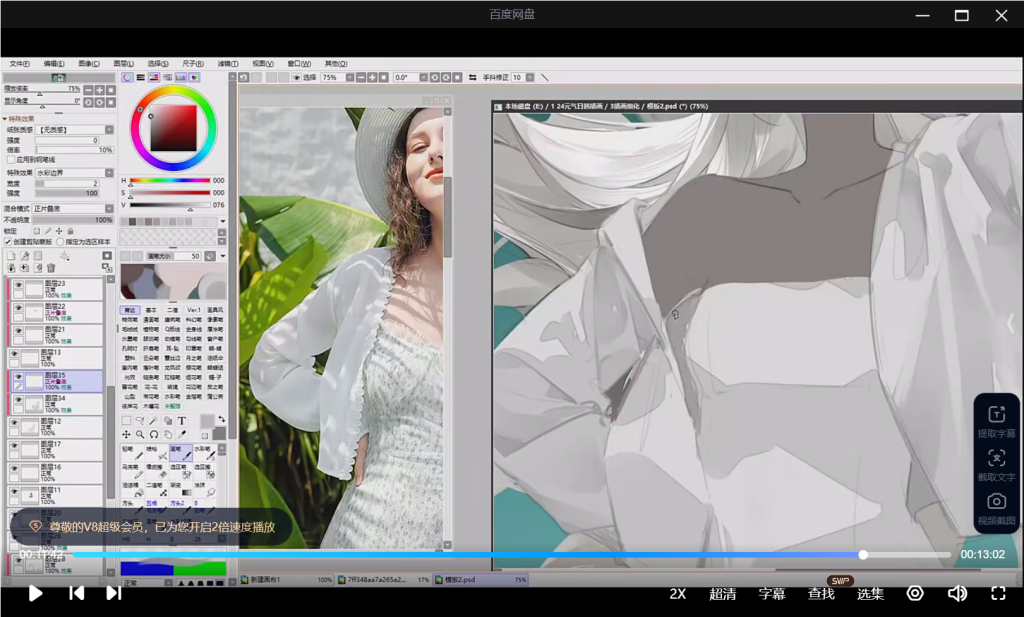
Task: Expand the 纸张质感 texture dropdown
Action: [x=74, y=130]
